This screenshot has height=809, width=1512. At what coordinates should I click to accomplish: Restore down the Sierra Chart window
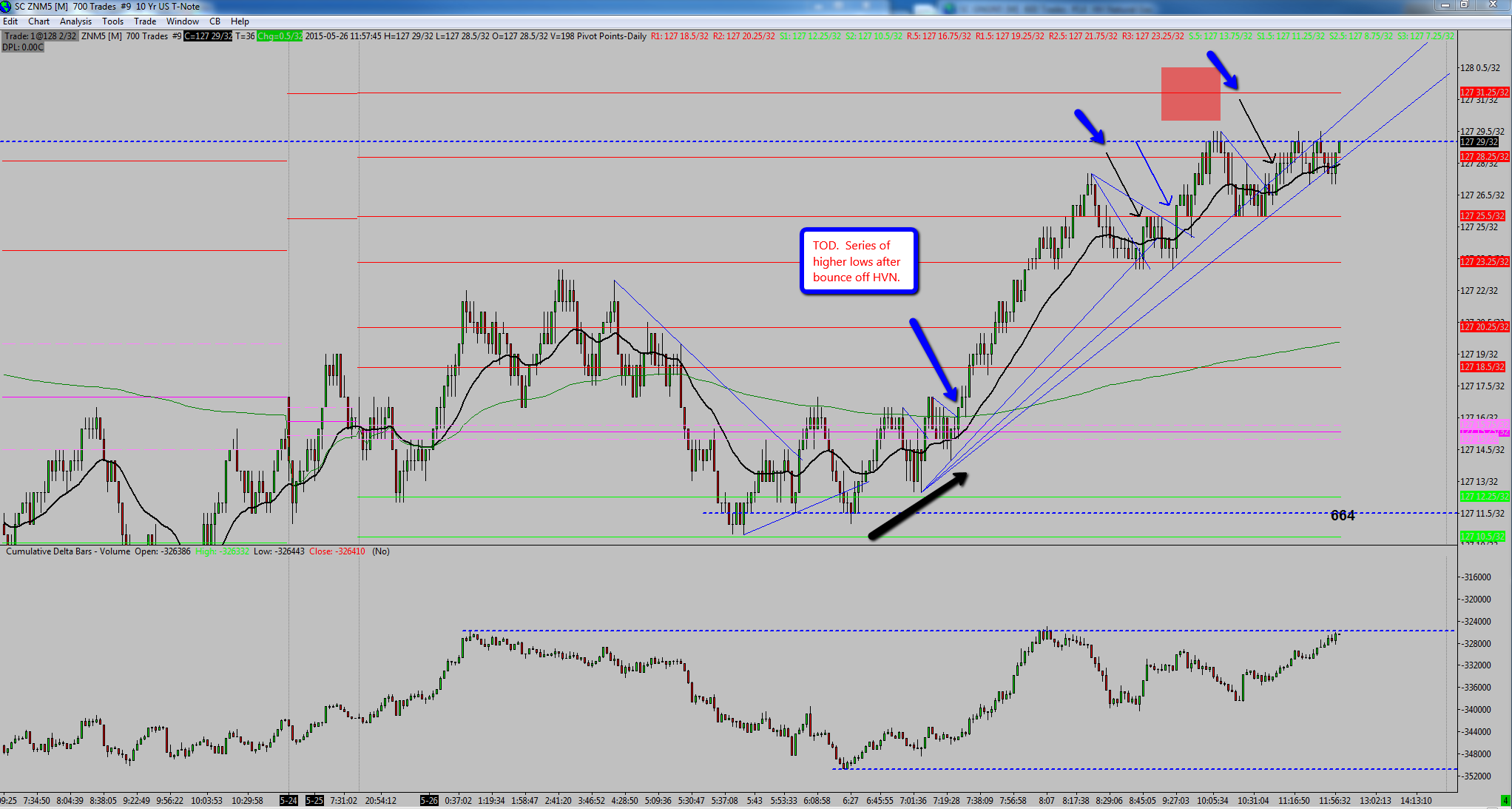coord(1464,6)
